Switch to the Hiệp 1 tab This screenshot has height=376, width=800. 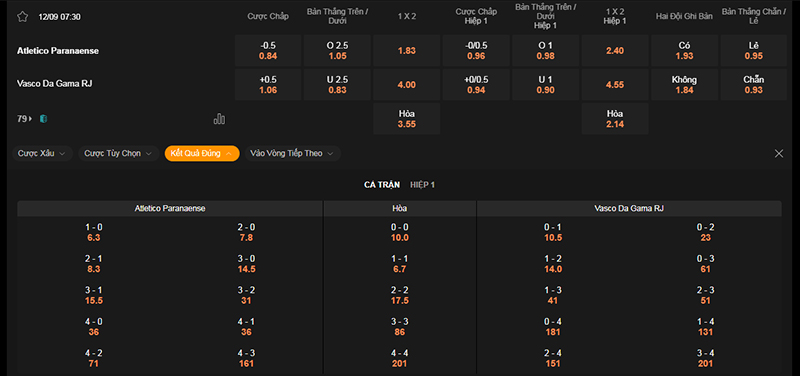point(422,185)
